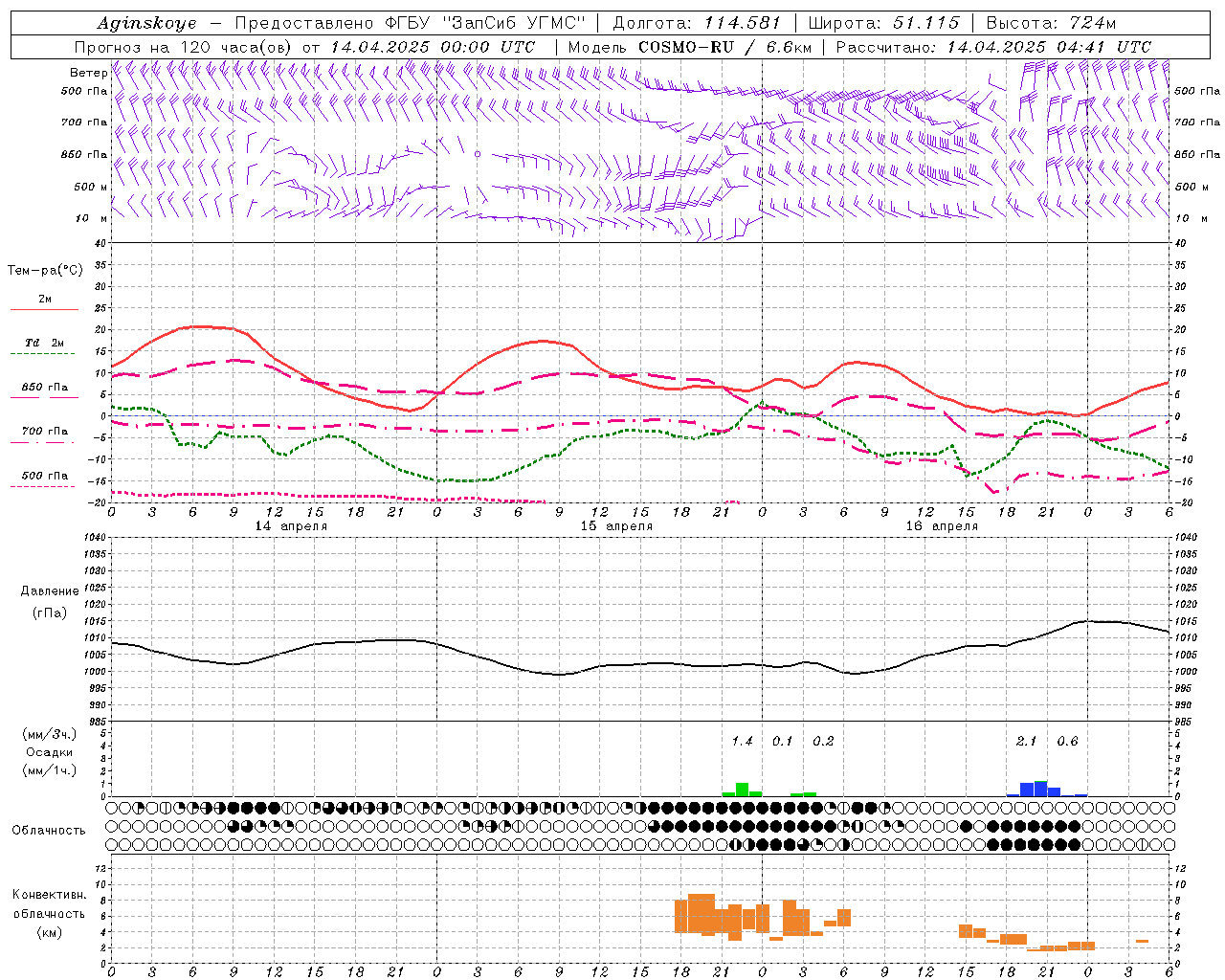
Task: Click the (мм/3ч.) precipitation unit label
Action: click(x=49, y=734)
